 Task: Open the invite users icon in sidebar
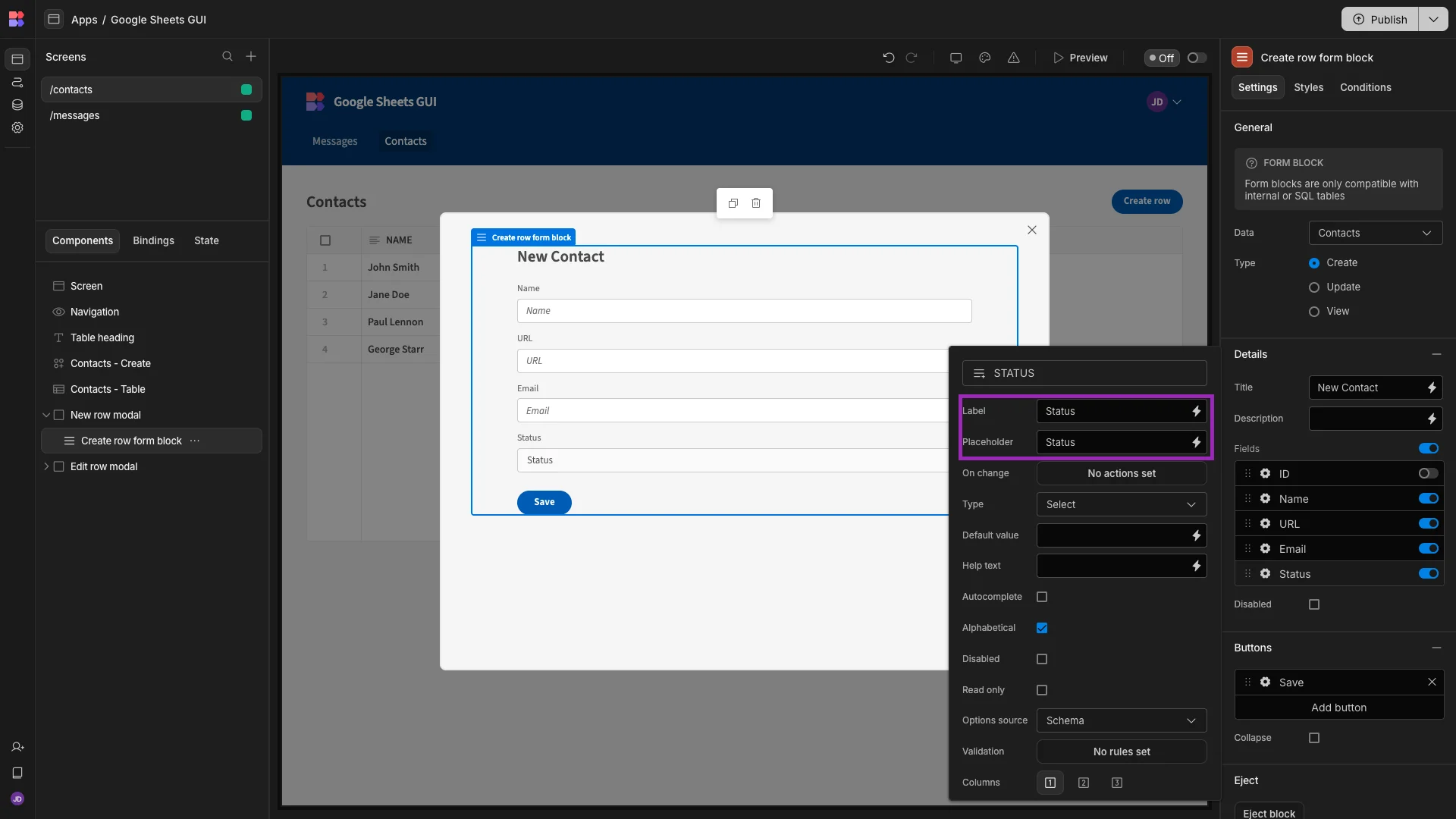[x=17, y=747]
